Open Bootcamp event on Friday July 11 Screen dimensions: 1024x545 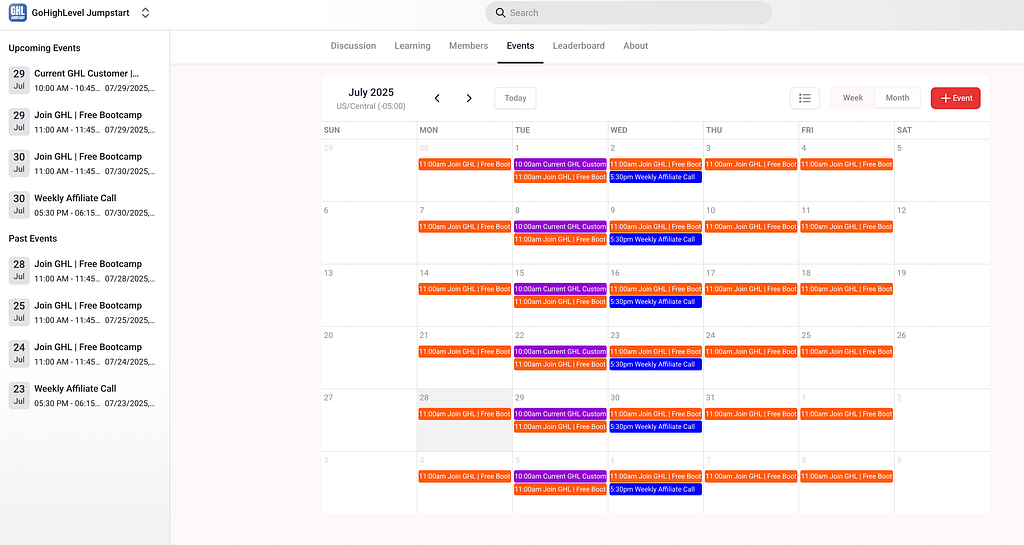[846, 226]
